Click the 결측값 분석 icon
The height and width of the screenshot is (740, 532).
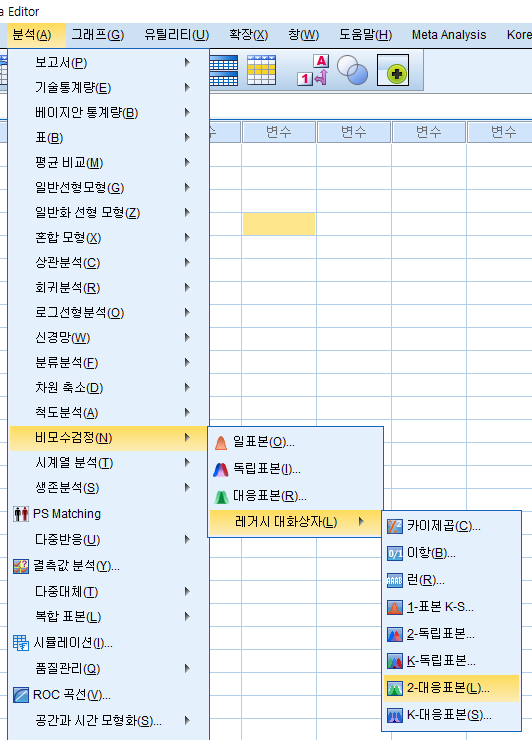point(21,566)
